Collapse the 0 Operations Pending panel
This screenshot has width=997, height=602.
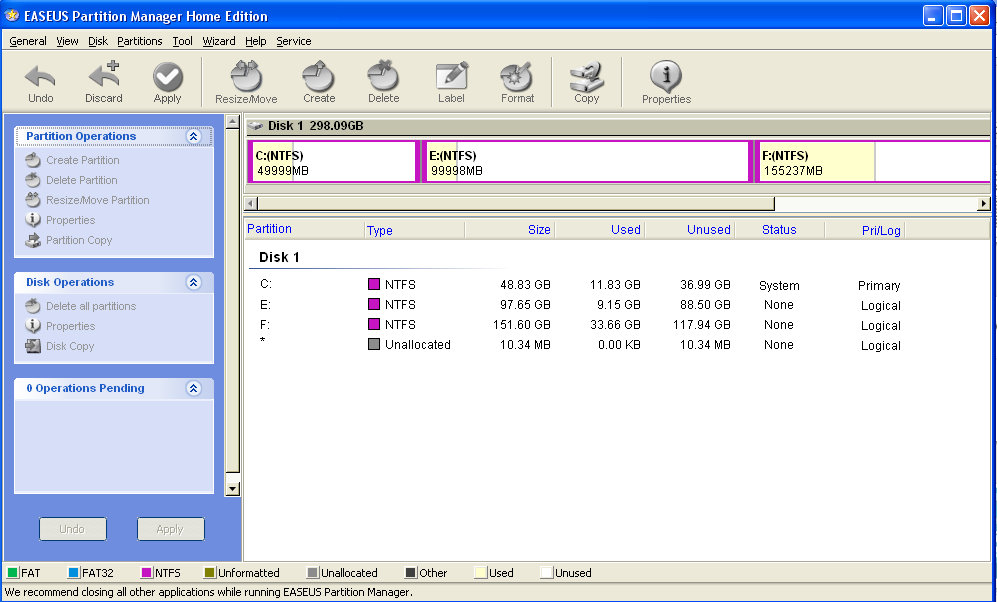click(208, 388)
